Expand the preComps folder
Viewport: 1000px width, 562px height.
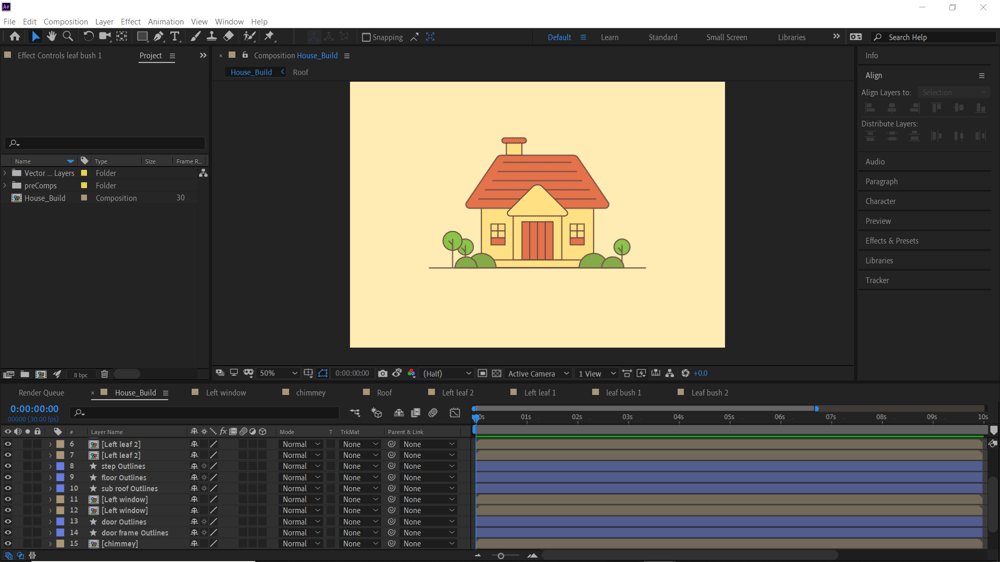[x=5, y=186]
